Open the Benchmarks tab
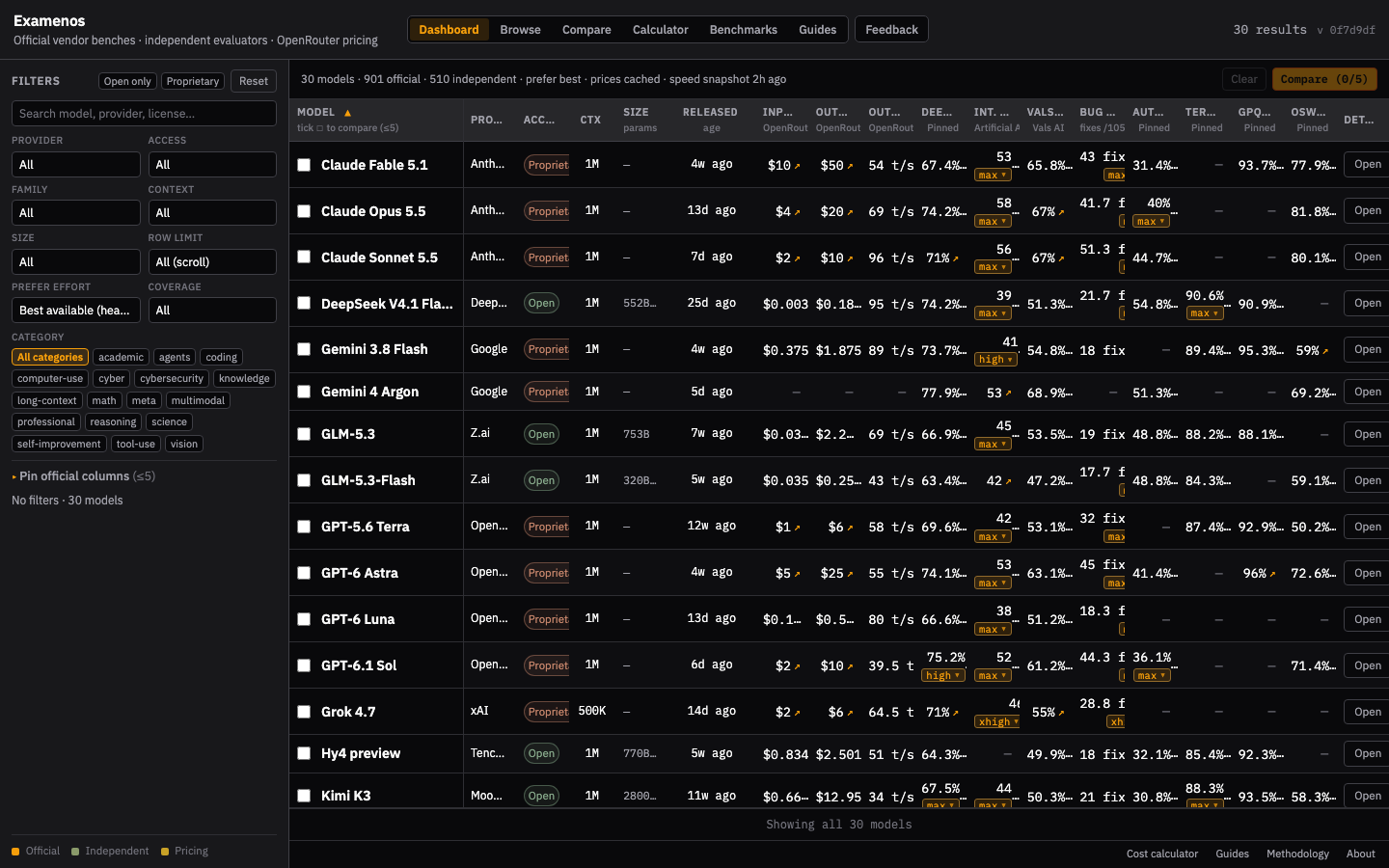1389x868 pixels. (x=743, y=30)
